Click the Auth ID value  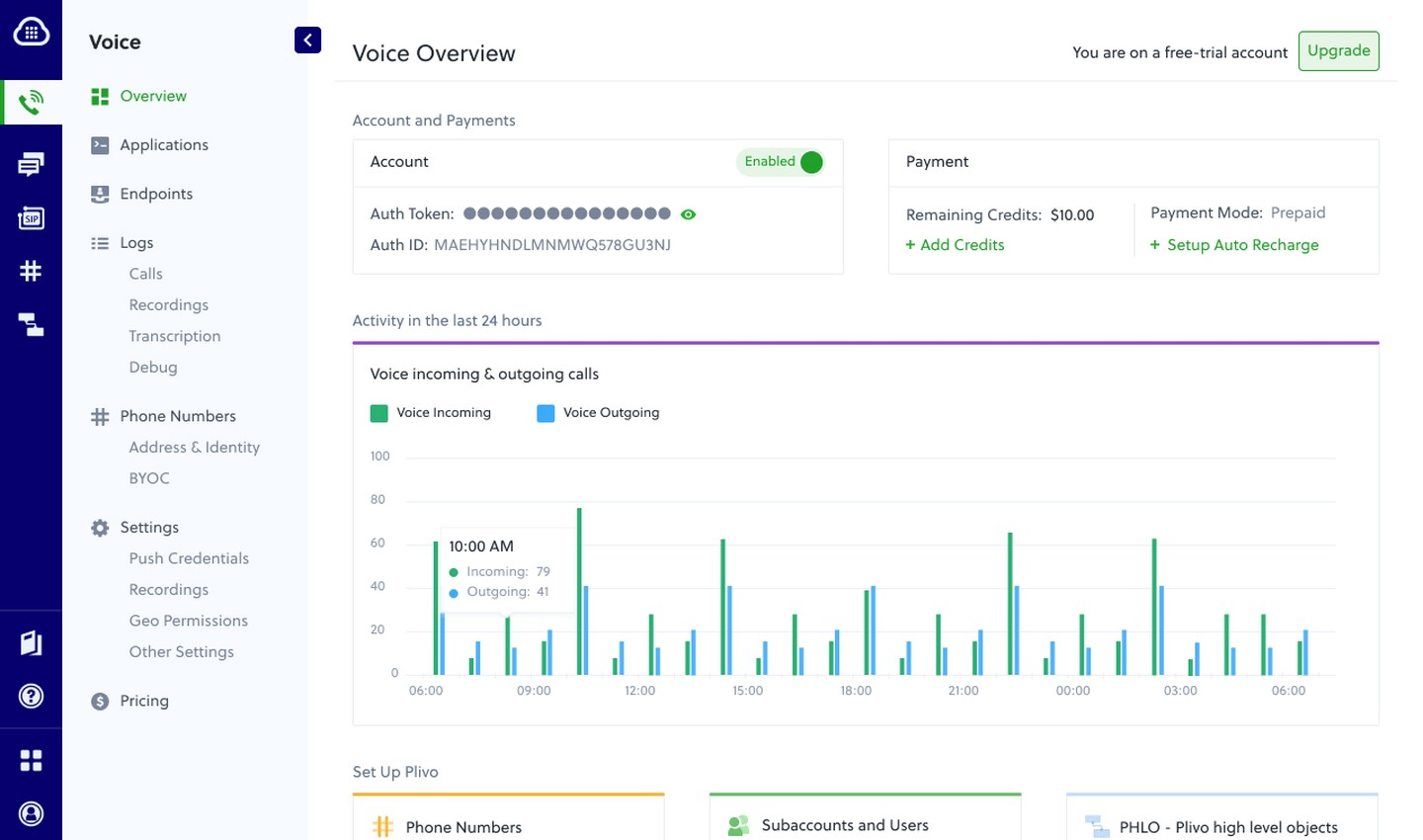(x=552, y=245)
